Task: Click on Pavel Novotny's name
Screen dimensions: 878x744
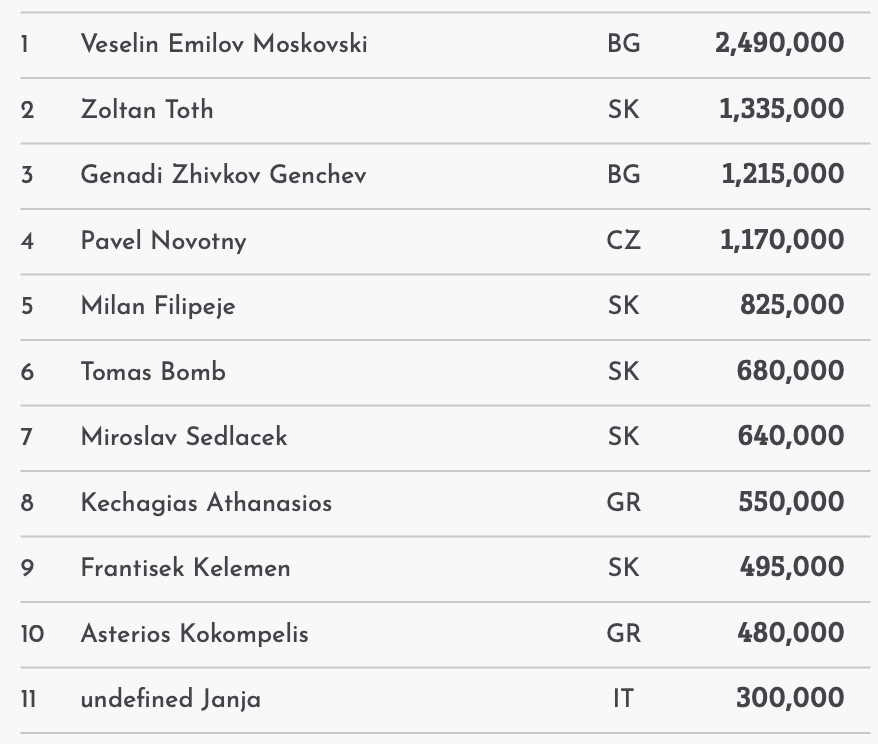Action: click(163, 241)
